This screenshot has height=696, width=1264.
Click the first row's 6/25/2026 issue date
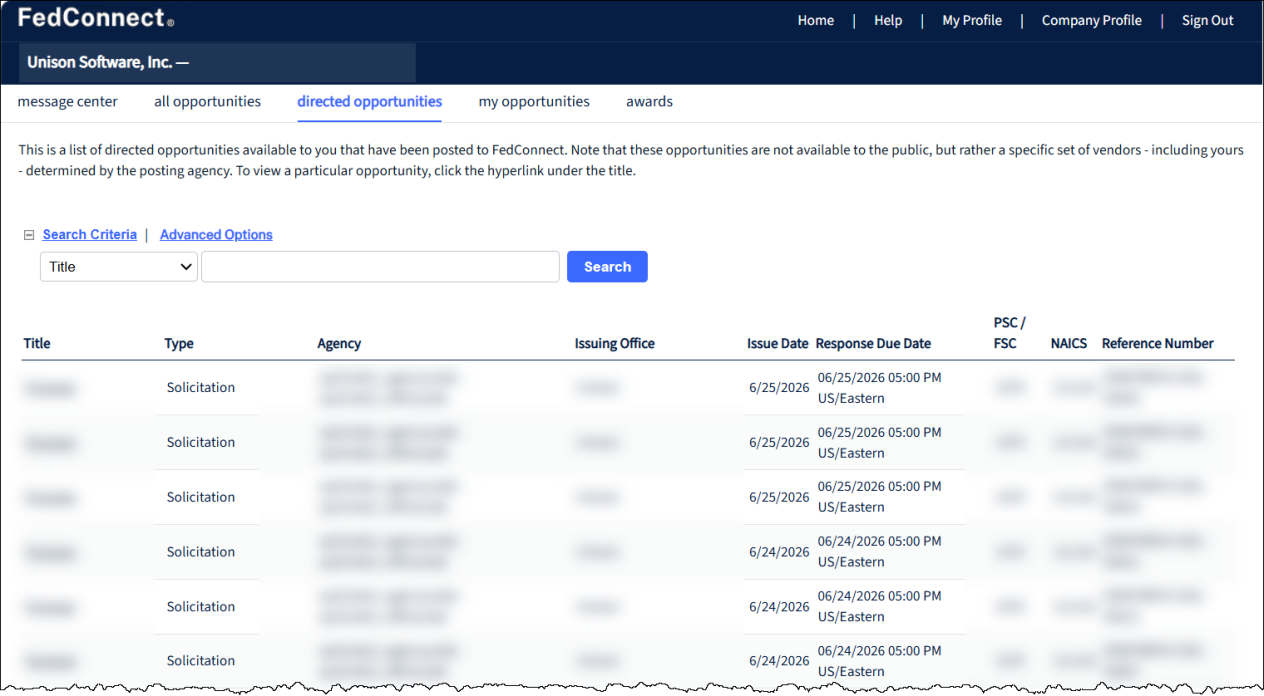(779, 388)
